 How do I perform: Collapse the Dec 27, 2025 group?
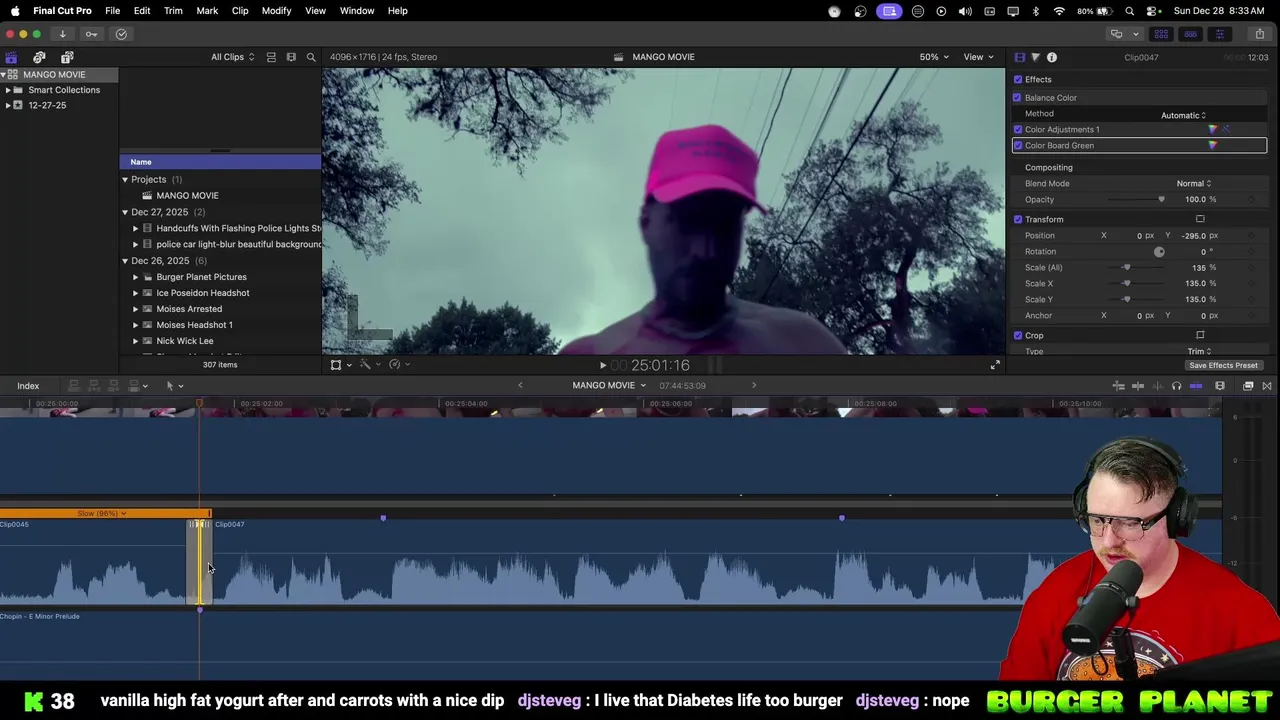(x=125, y=212)
